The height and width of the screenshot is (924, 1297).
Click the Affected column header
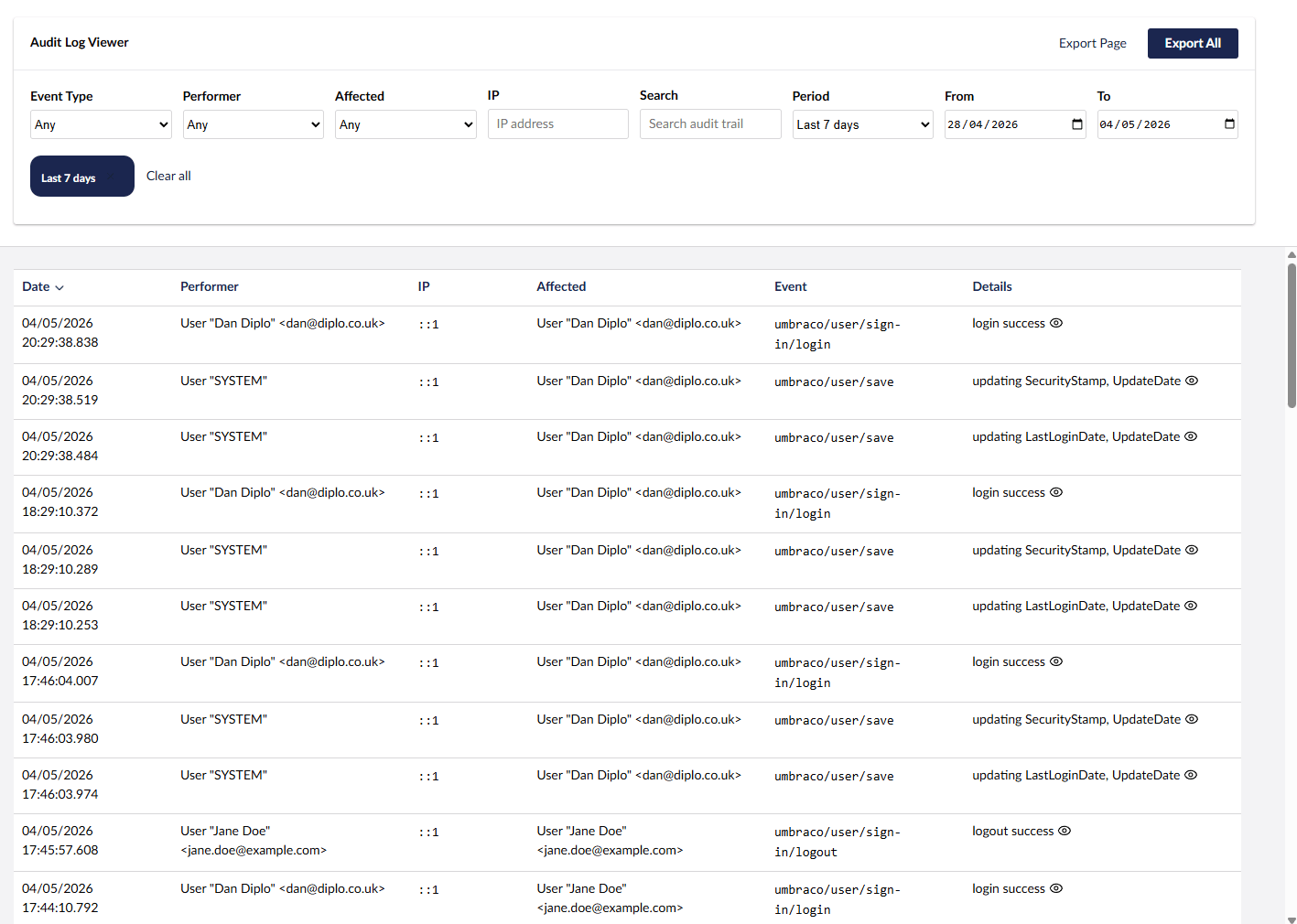(x=561, y=286)
